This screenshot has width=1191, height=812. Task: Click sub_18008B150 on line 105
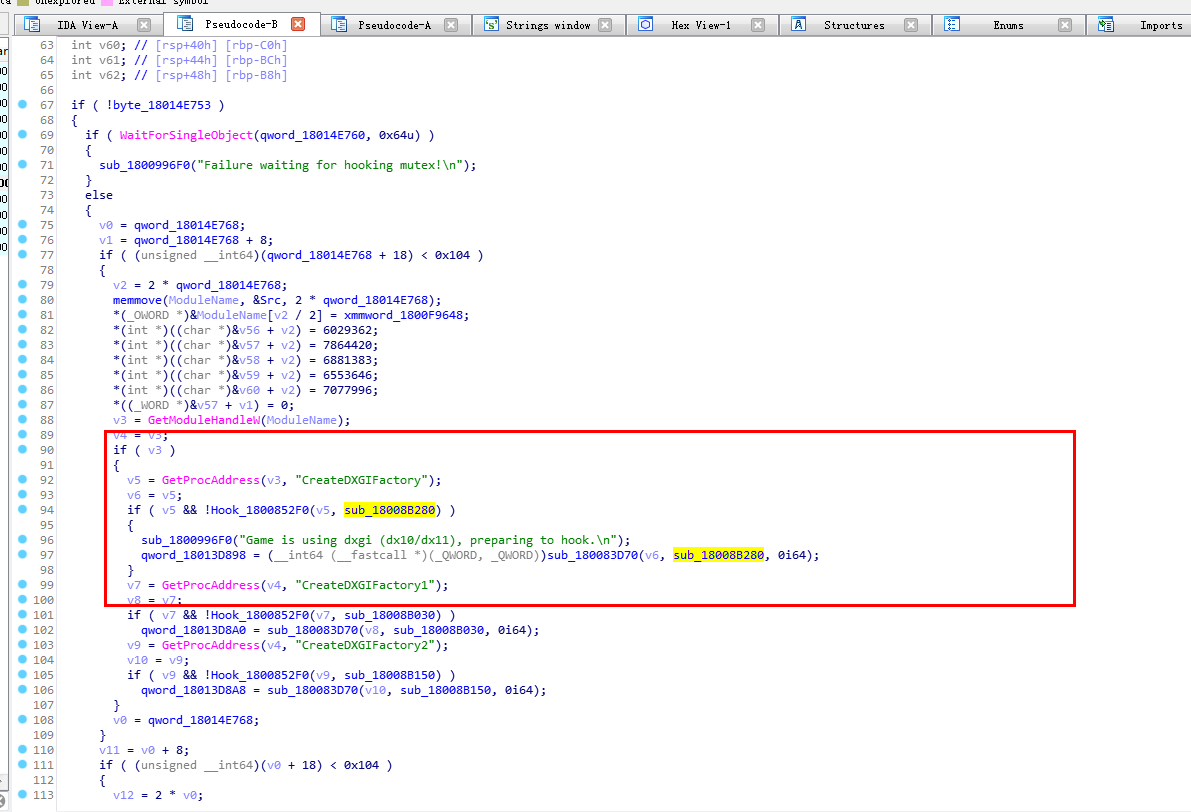(390, 675)
